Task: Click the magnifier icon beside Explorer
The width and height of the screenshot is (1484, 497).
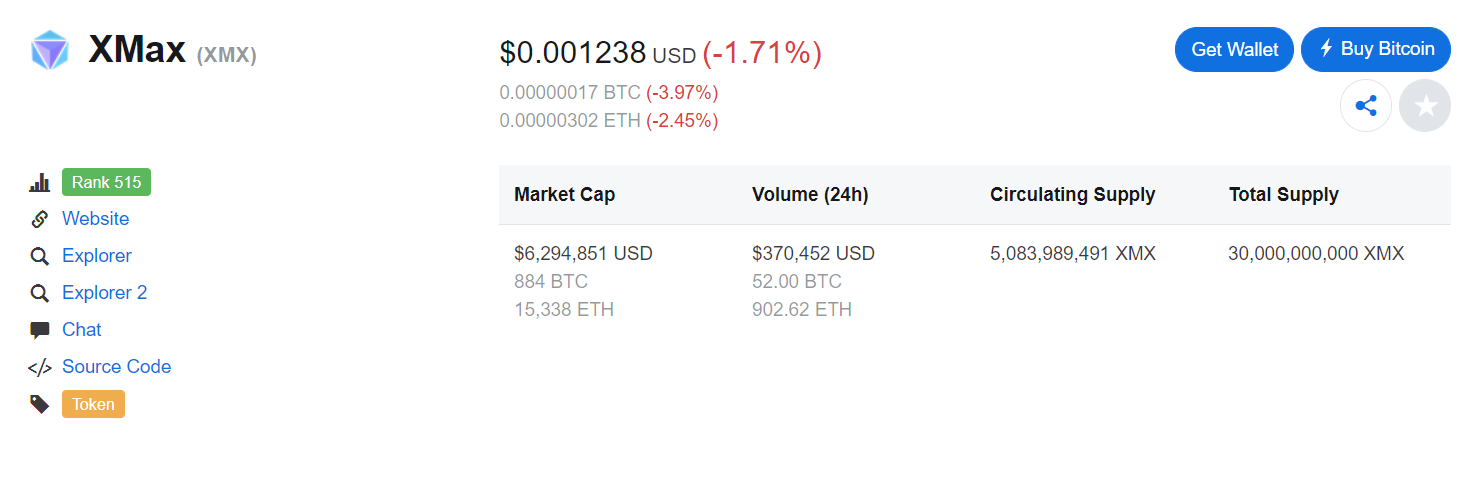Action: click(x=39, y=256)
